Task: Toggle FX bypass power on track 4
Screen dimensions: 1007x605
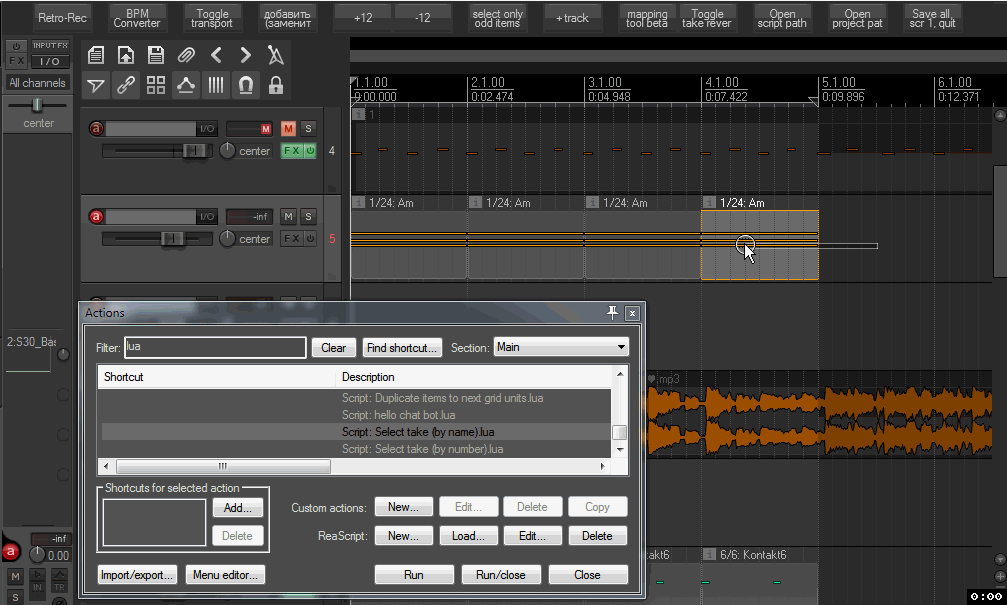Action: (310, 151)
